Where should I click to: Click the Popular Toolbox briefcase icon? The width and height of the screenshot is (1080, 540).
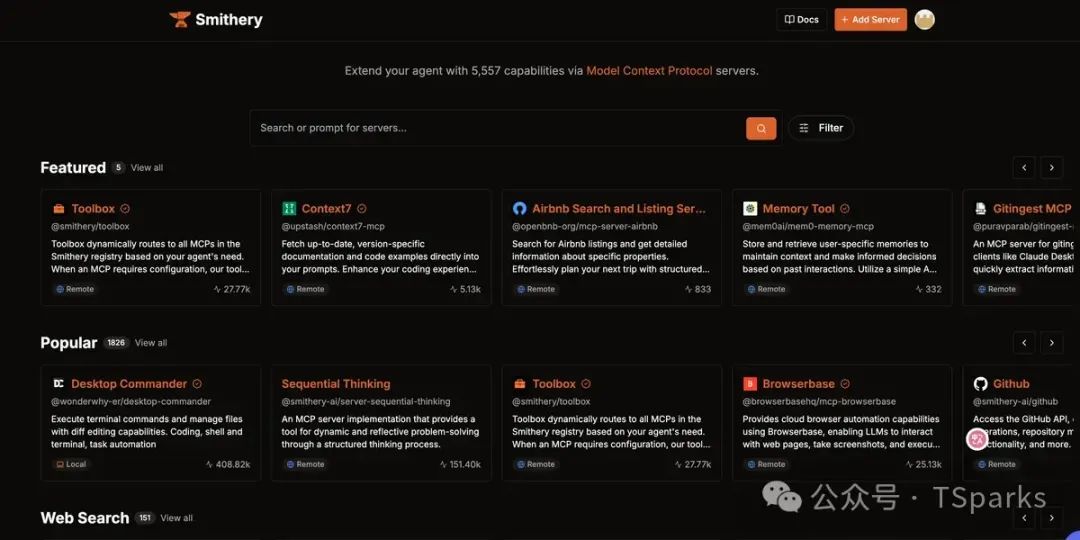519,384
